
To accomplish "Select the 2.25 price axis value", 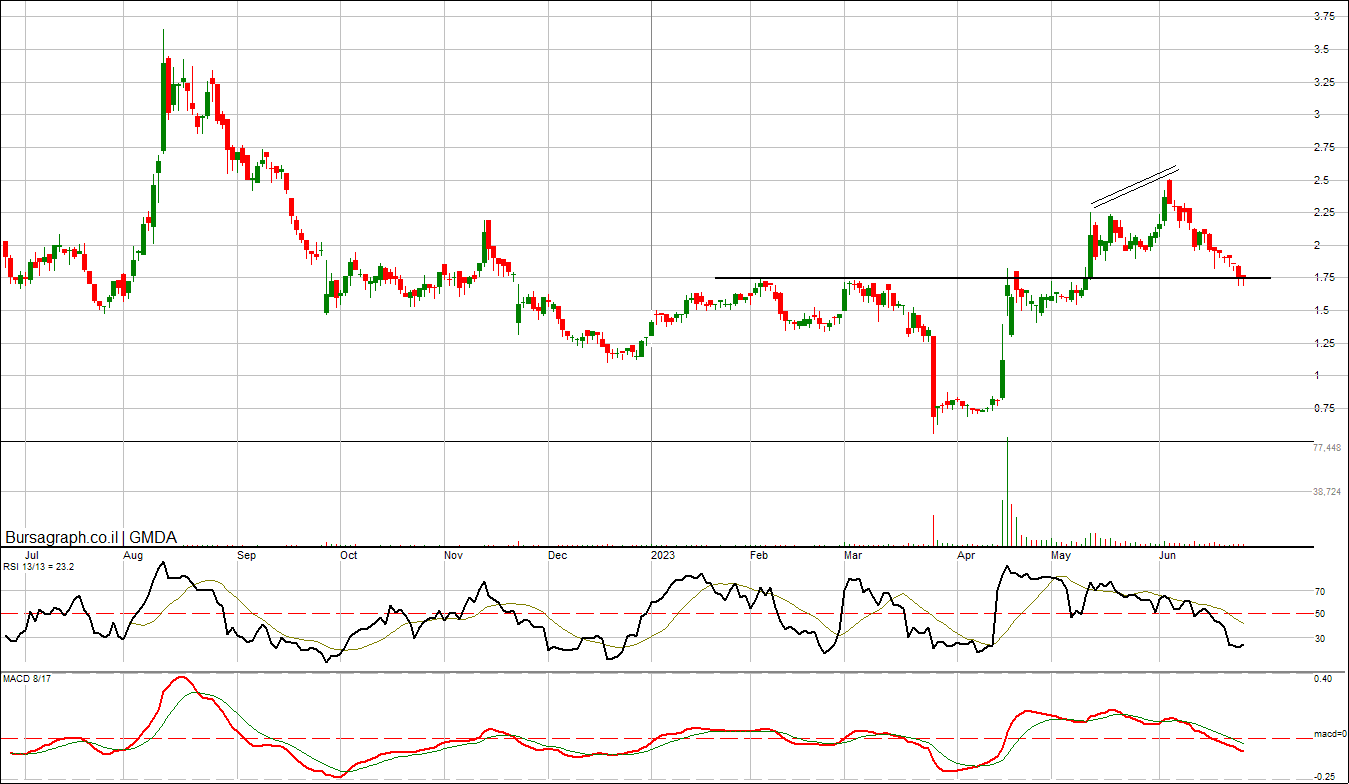I will (1326, 212).
